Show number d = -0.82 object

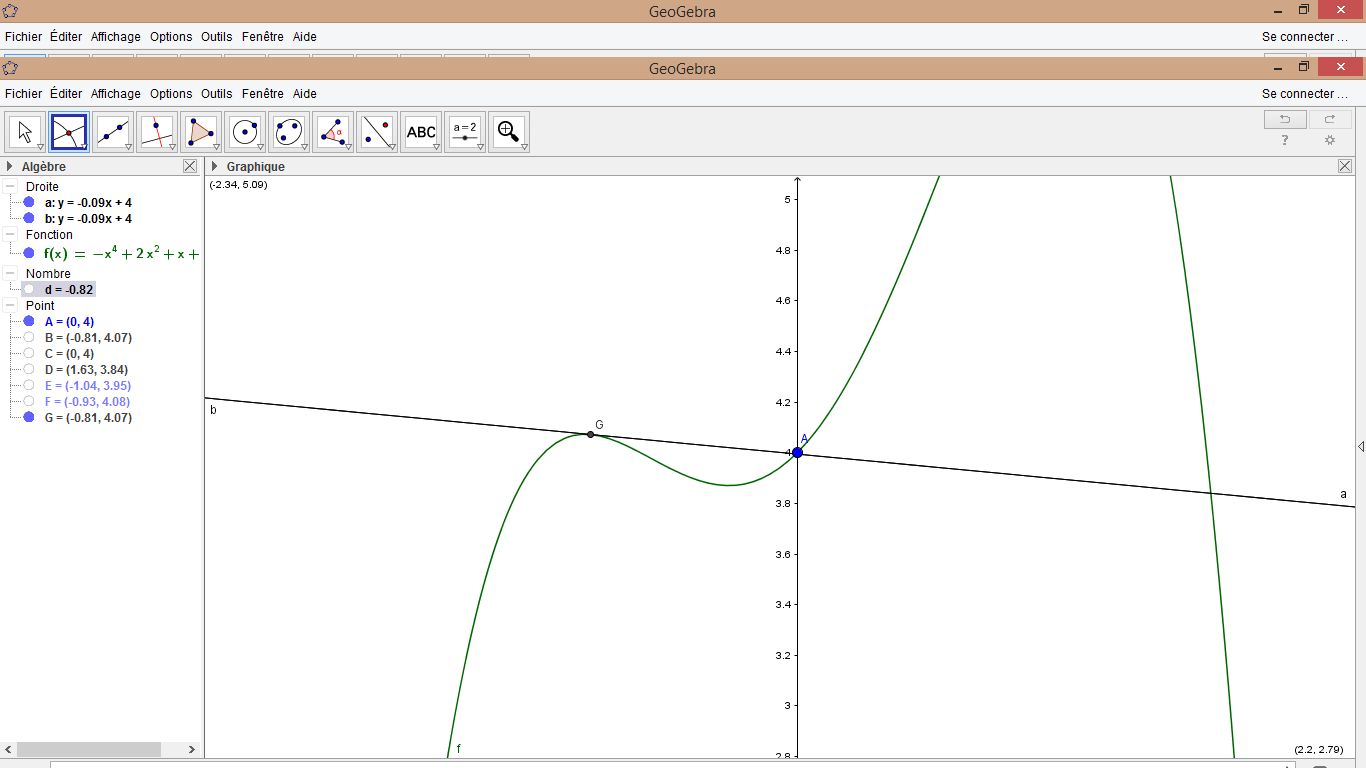click(29, 290)
